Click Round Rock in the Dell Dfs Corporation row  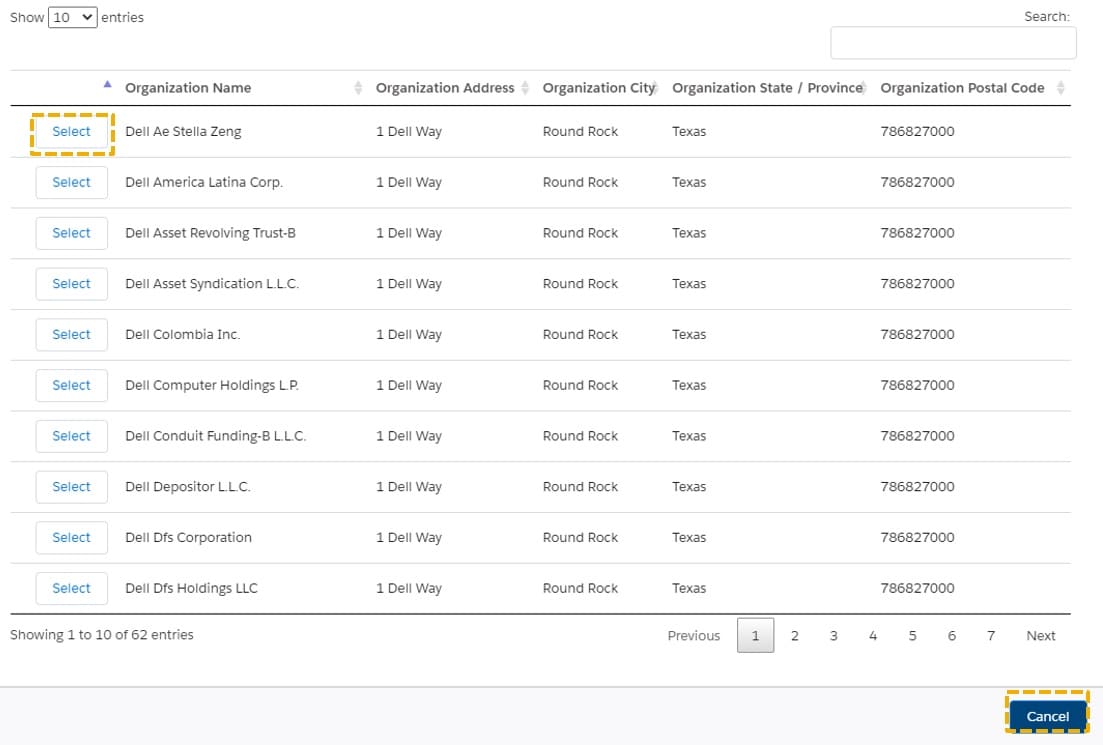click(x=580, y=537)
